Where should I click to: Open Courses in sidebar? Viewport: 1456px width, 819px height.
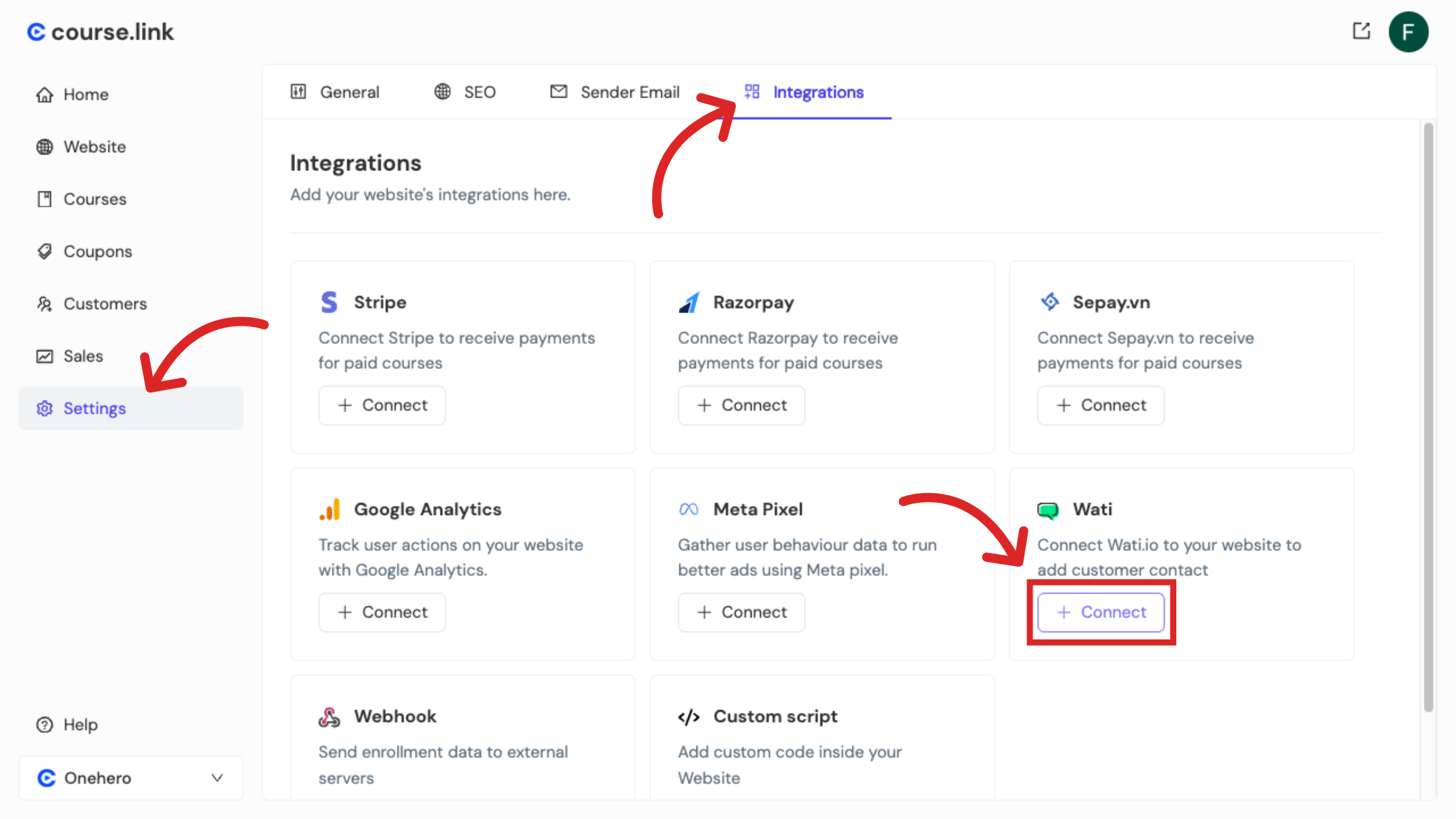[x=95, y=199]
